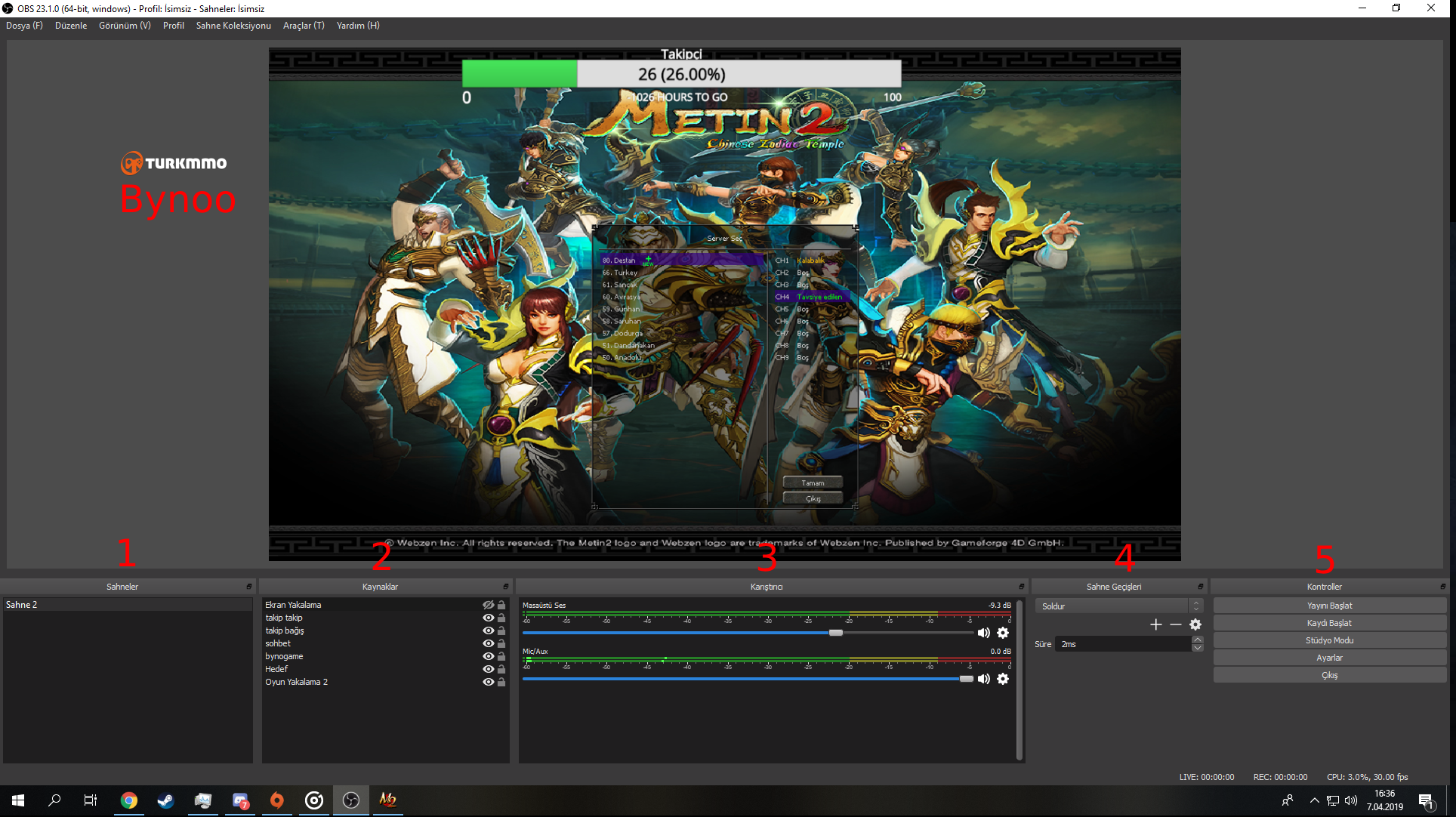Viewport: 1456px width, 817px height.
Task: Hide the bynogame source
Action: click(x=488, y=656)
